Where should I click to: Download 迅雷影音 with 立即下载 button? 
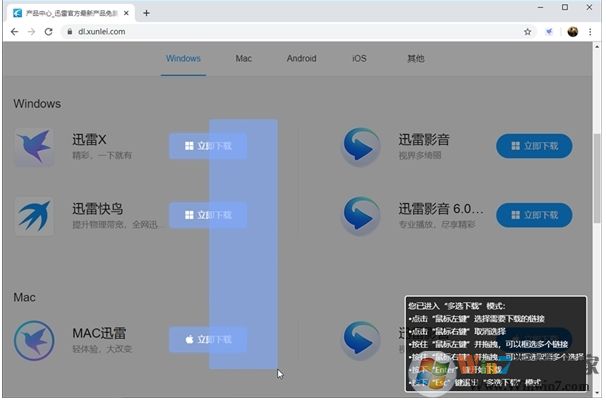534,146
